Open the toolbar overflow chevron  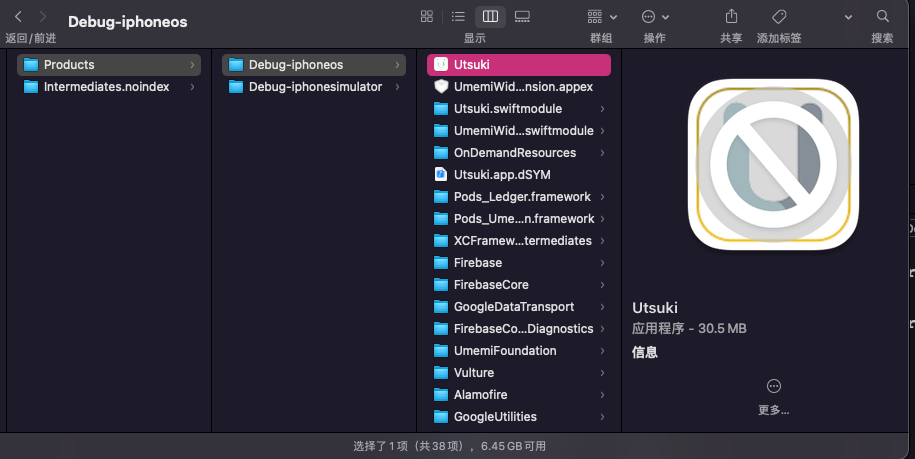[x=848, y=17]
